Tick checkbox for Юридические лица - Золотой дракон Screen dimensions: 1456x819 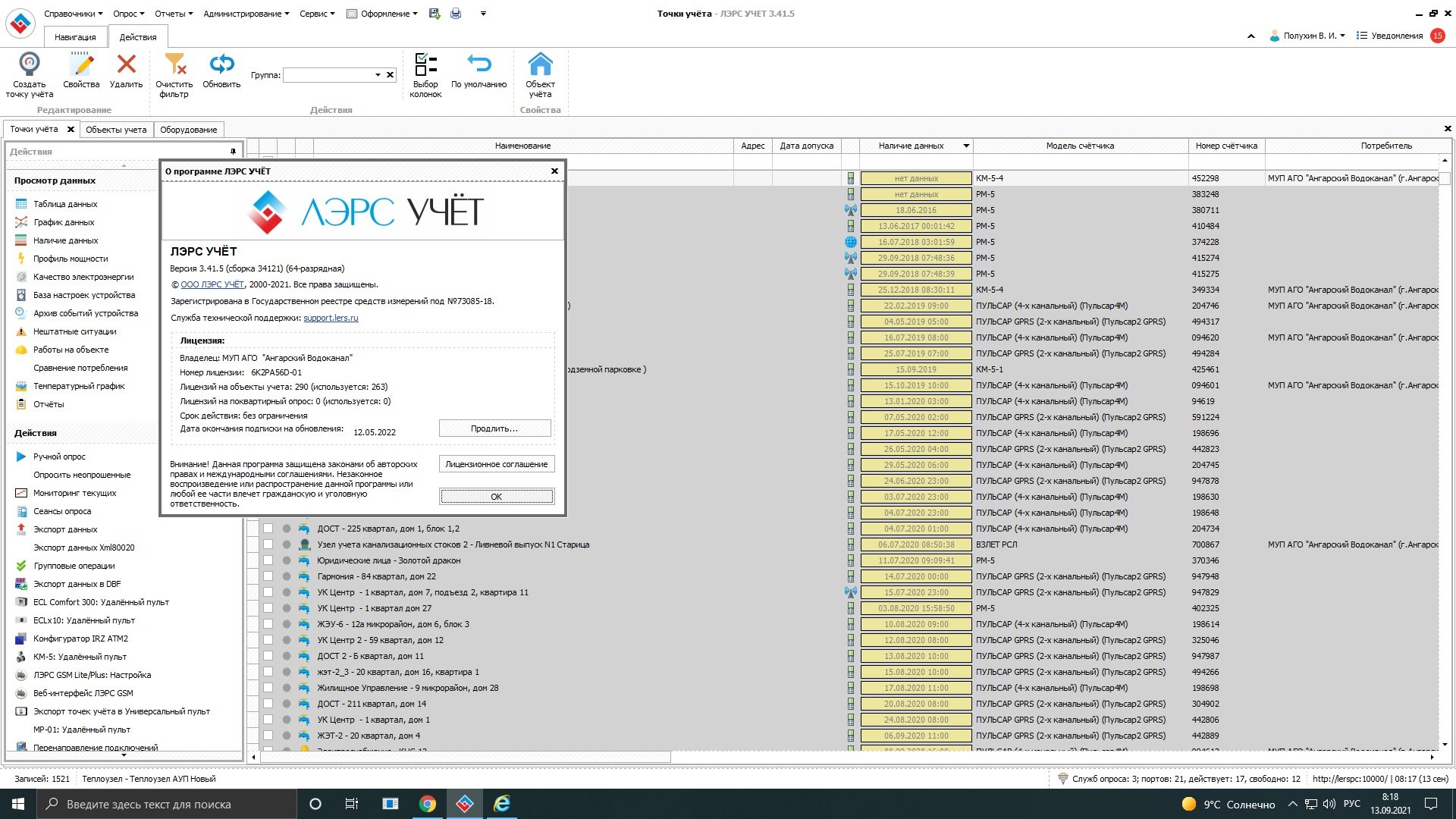268,560
